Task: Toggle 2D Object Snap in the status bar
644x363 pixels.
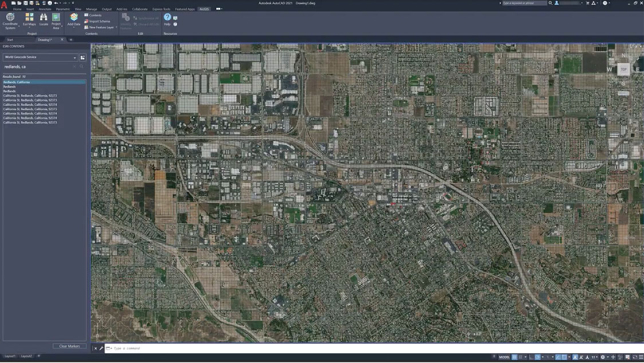Action: (x=564, y=357)
